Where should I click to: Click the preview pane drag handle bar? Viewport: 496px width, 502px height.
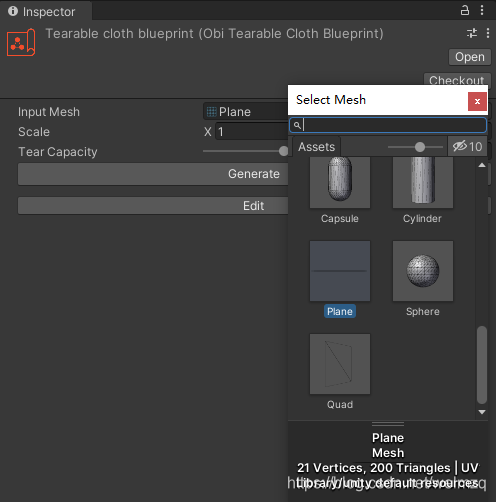click(388, 424)
